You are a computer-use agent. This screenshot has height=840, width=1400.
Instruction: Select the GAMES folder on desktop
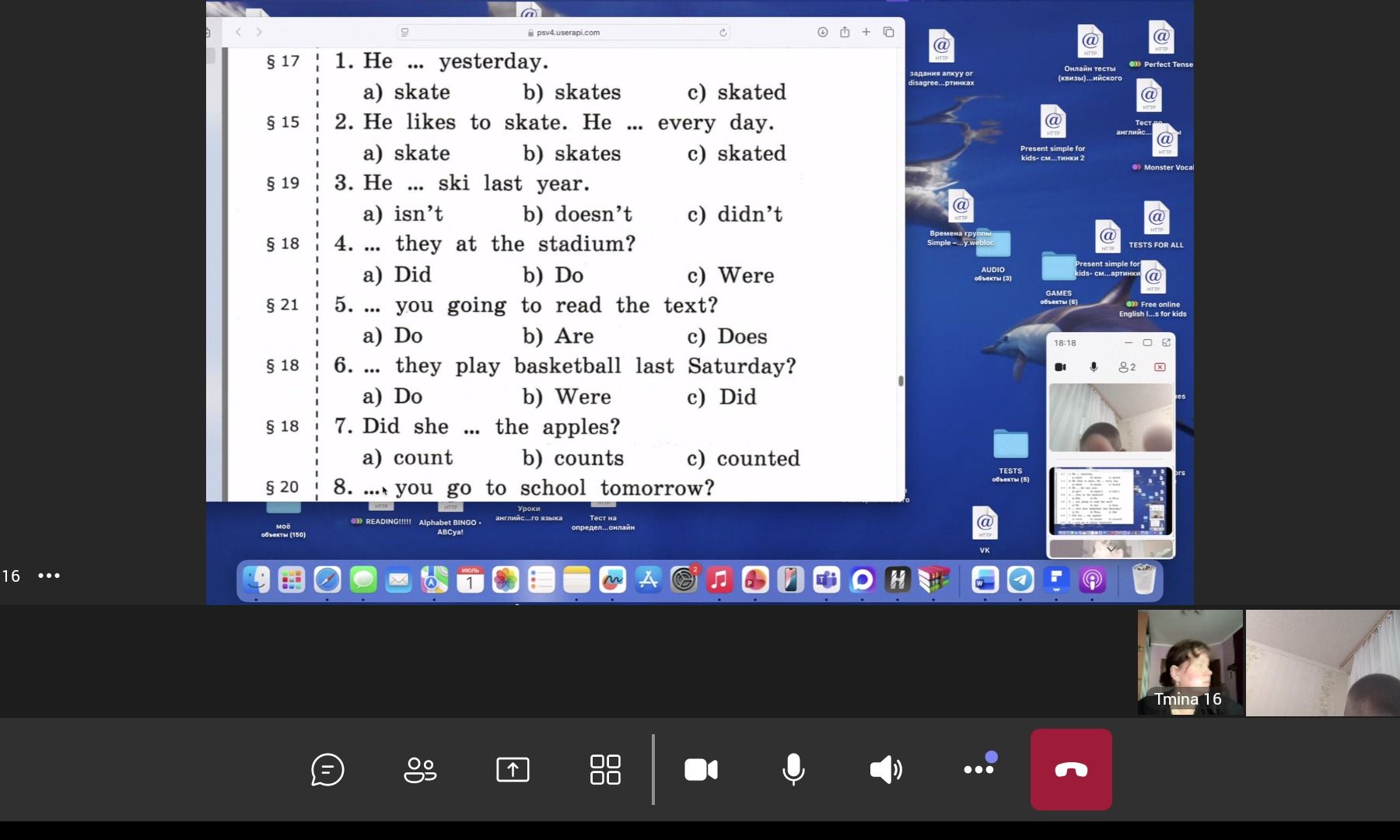coord(1059,278)
